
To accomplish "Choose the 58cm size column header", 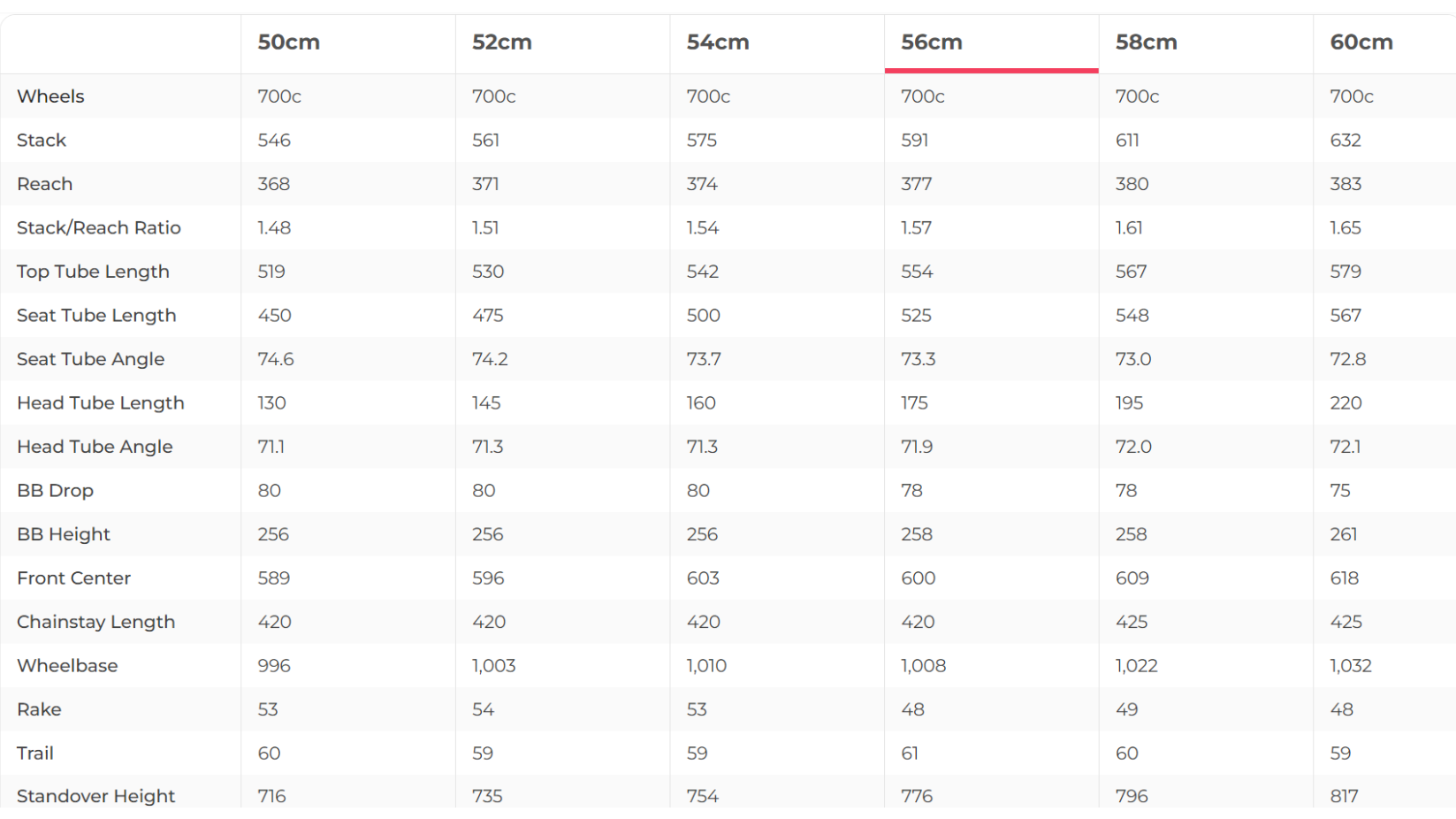I will click(1146, 42).
